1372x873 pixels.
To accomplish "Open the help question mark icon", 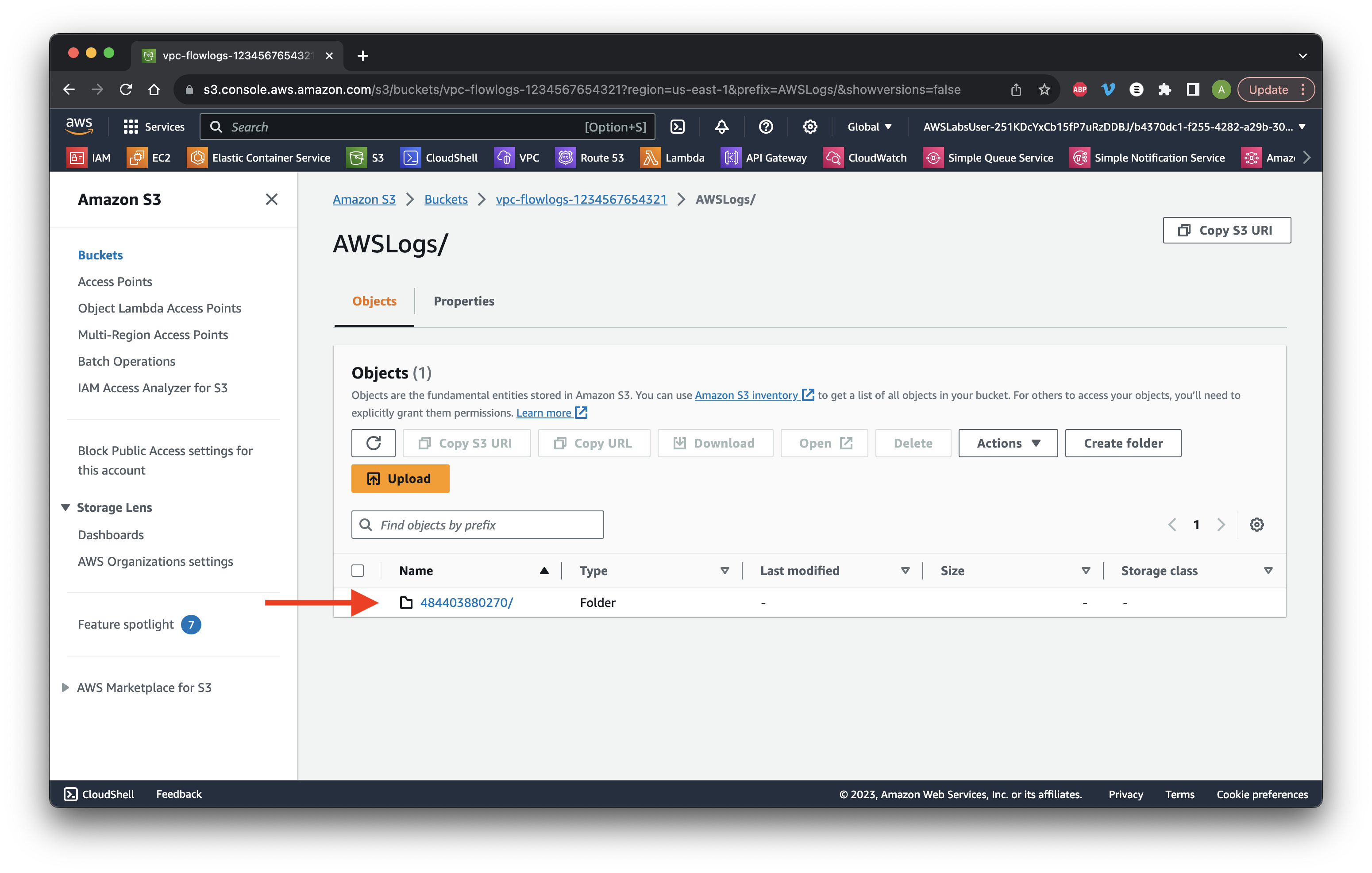I will (x=766, y=127).
